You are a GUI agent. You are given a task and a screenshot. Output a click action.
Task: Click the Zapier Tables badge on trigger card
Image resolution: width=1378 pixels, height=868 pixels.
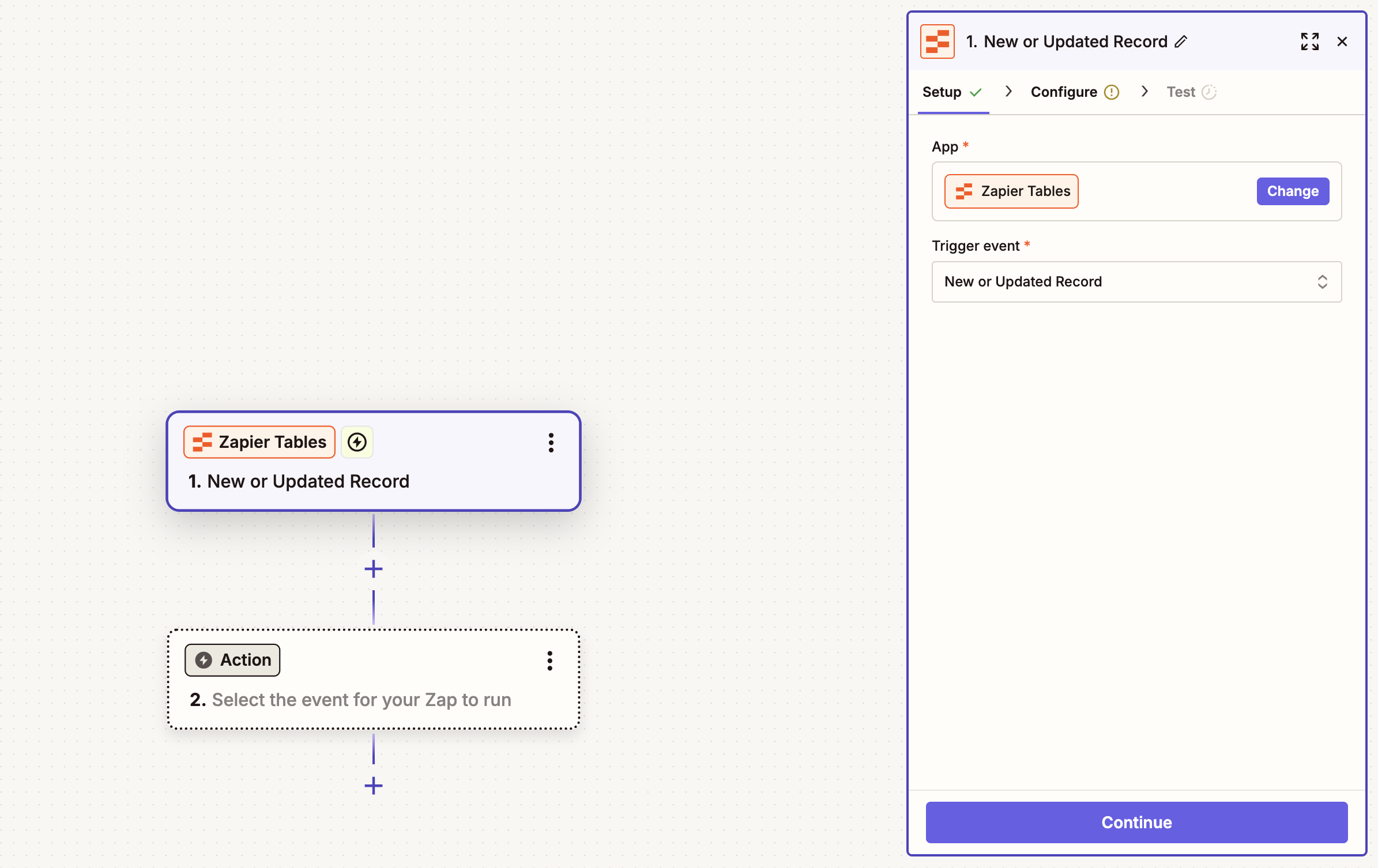click(x=259, y=442)
